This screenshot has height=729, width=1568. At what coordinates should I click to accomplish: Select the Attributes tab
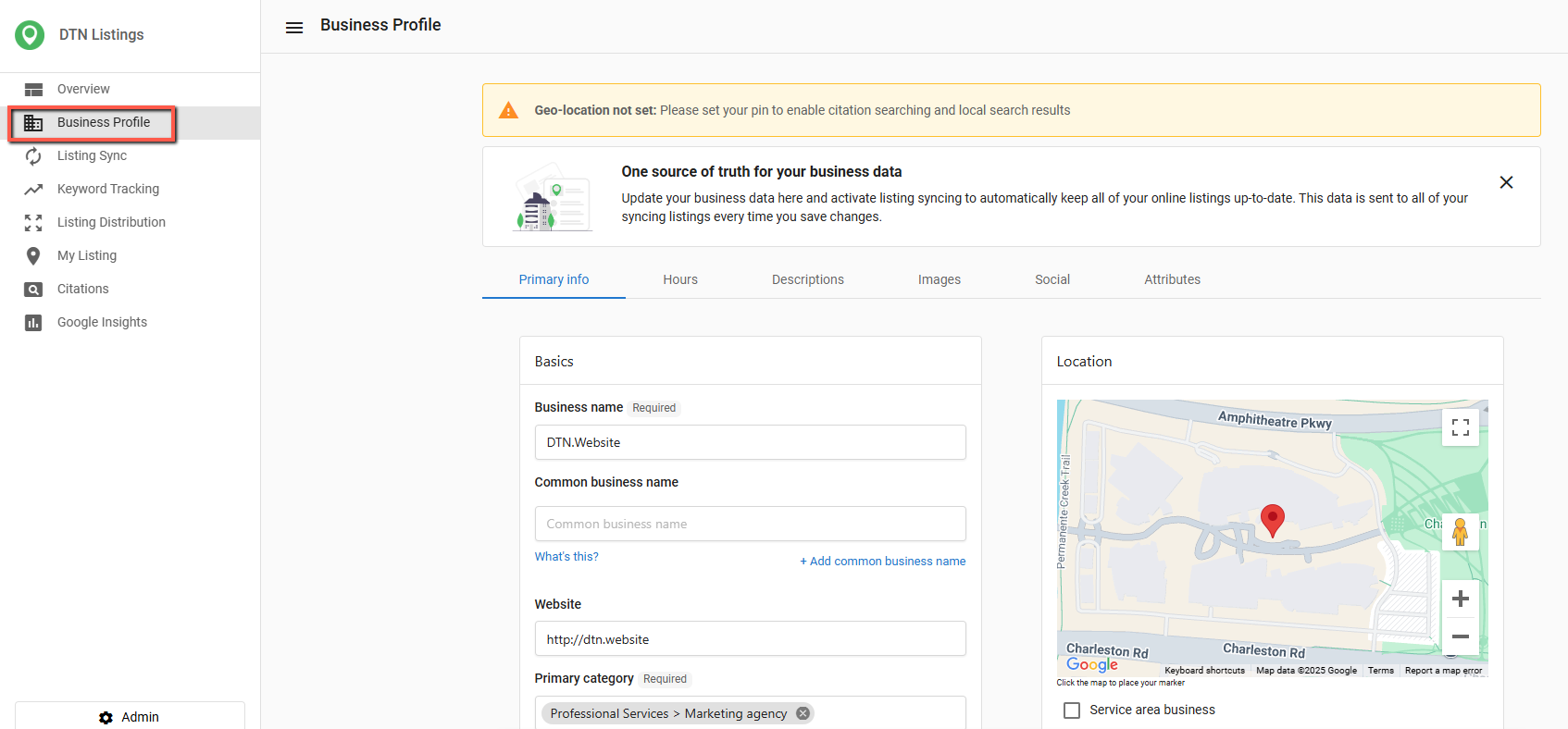tap(1172, 280)
